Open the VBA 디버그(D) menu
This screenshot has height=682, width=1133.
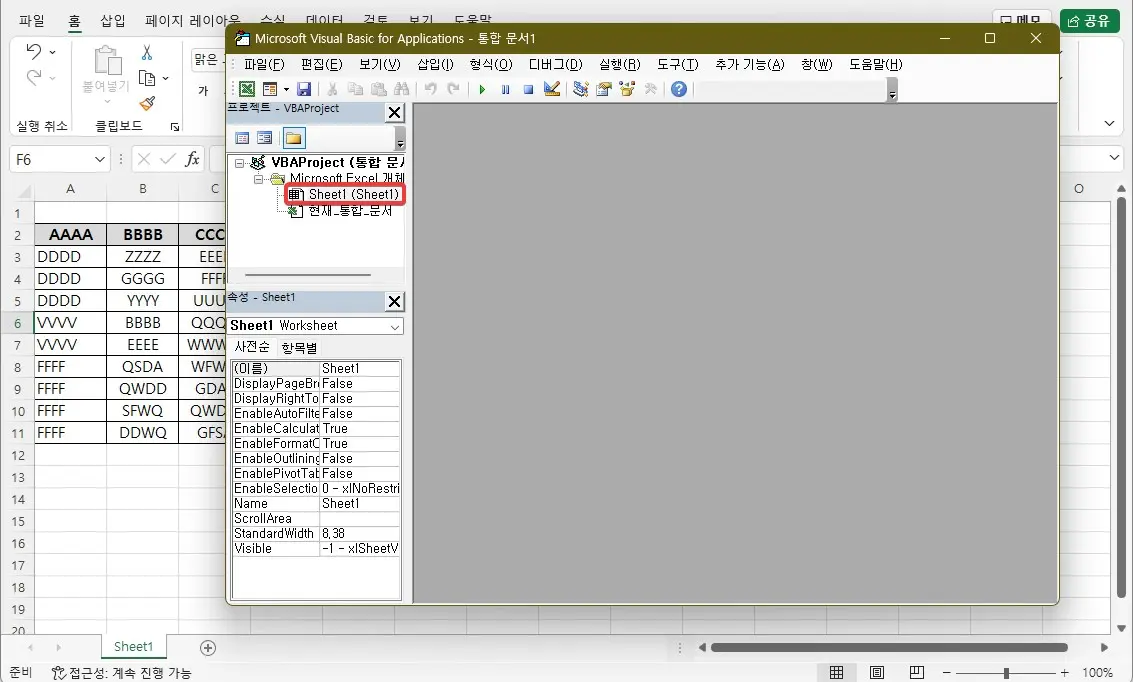point(555,64)
